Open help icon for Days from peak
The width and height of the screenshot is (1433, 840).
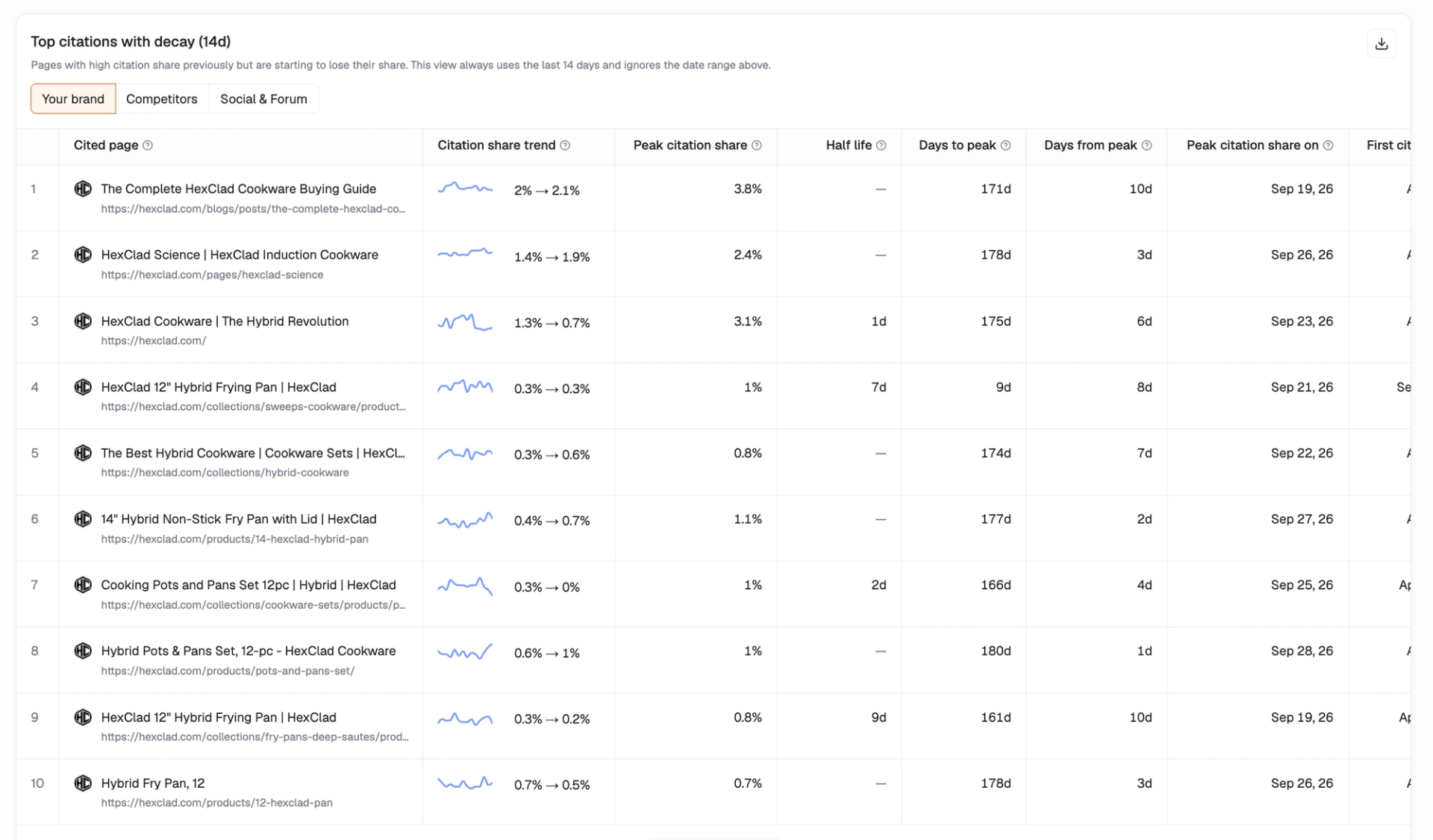coord(1146,145)
